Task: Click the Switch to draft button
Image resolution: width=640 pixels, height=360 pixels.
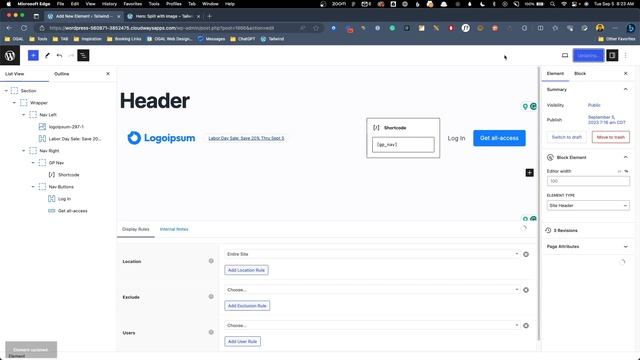Action: [x=567, y=137]
